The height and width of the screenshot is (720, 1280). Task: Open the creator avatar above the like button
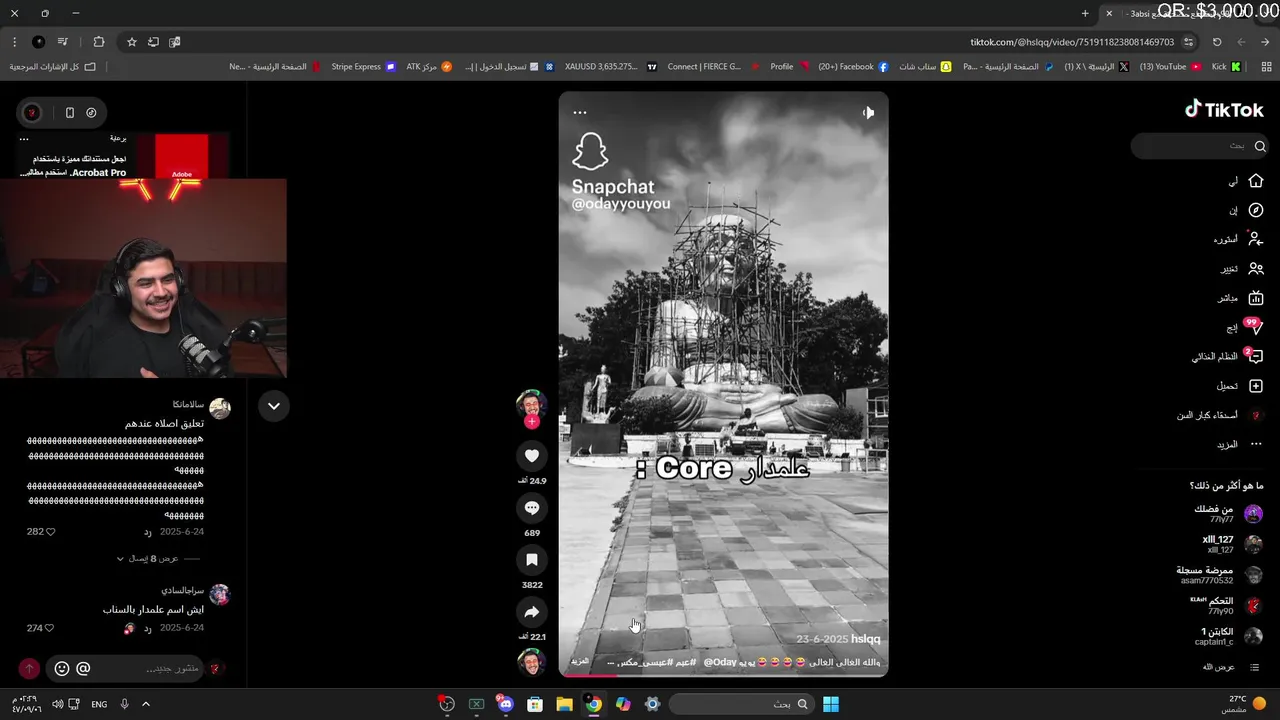pos(531,405)
